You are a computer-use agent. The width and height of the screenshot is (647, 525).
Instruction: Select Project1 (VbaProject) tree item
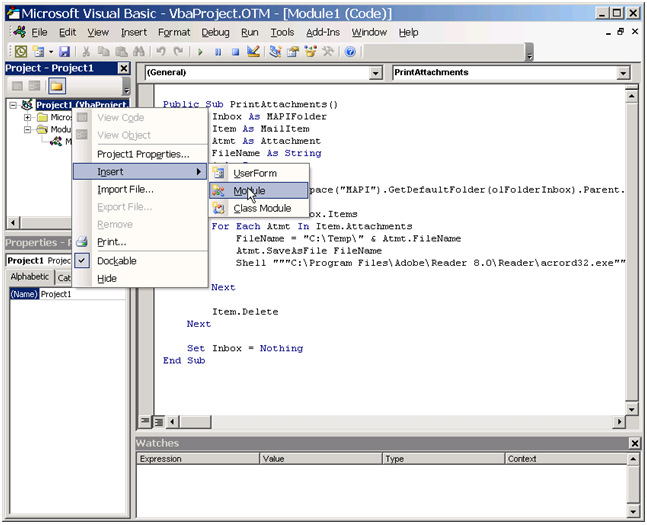[82, 105]
